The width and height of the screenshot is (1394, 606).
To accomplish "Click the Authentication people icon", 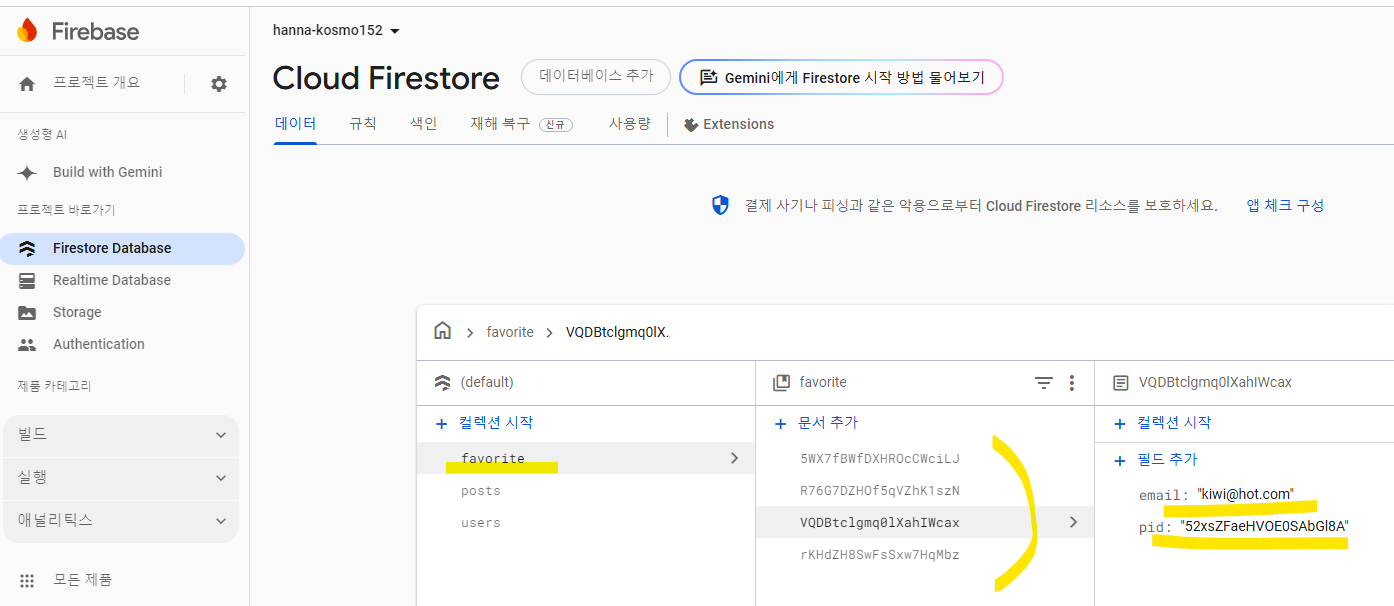I will (x=27, y=344).
